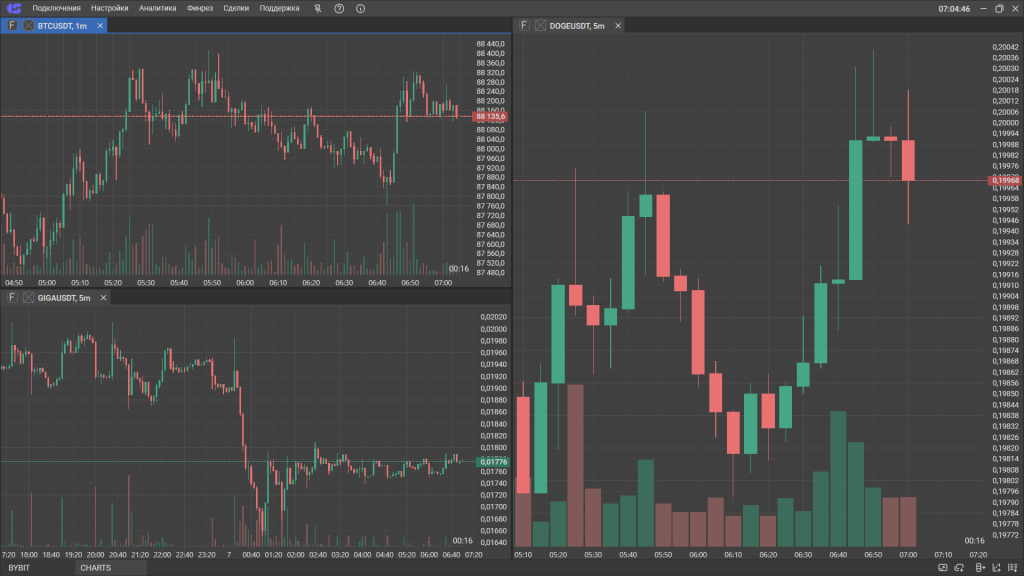Screen dimensions: 1024x576
Task: Select the BYBIT tab at the bottom
Action: [x=20, y=568]
